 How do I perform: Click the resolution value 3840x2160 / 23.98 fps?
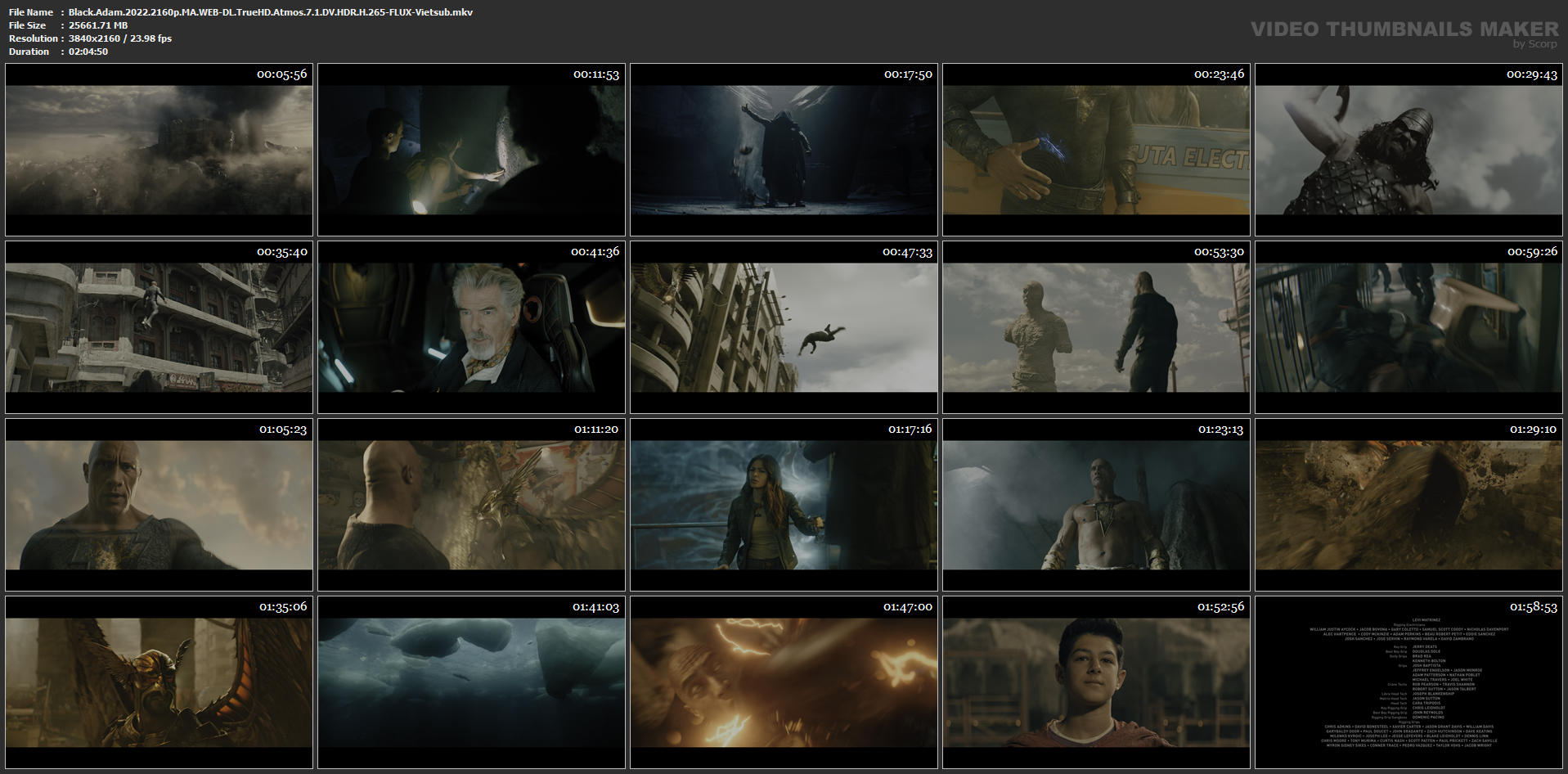(x=120, y=38)
